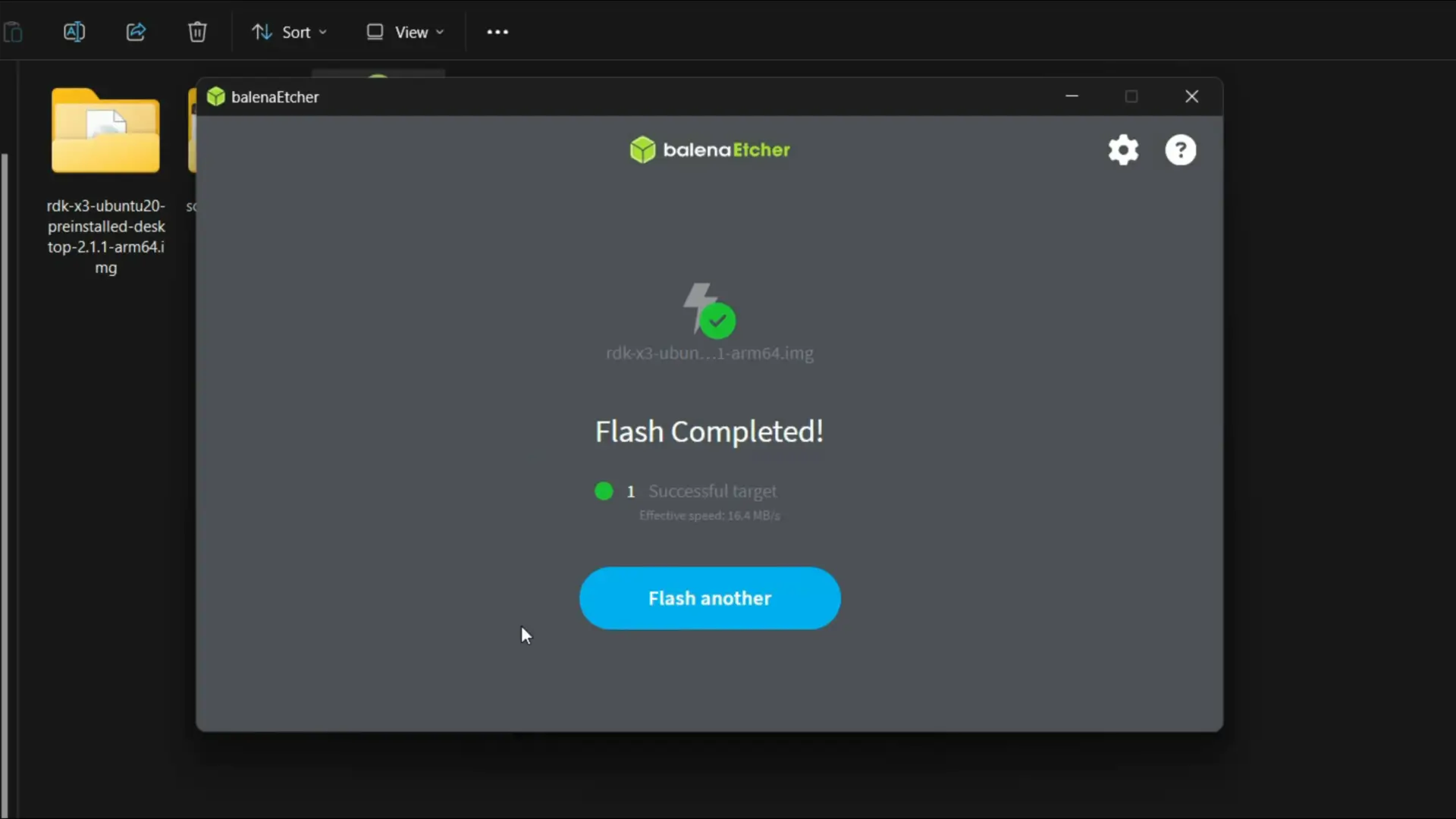Viewport: 1456px width, 819px height.
Task: Click the balenaEtcher logo in header
Action: 710,150
